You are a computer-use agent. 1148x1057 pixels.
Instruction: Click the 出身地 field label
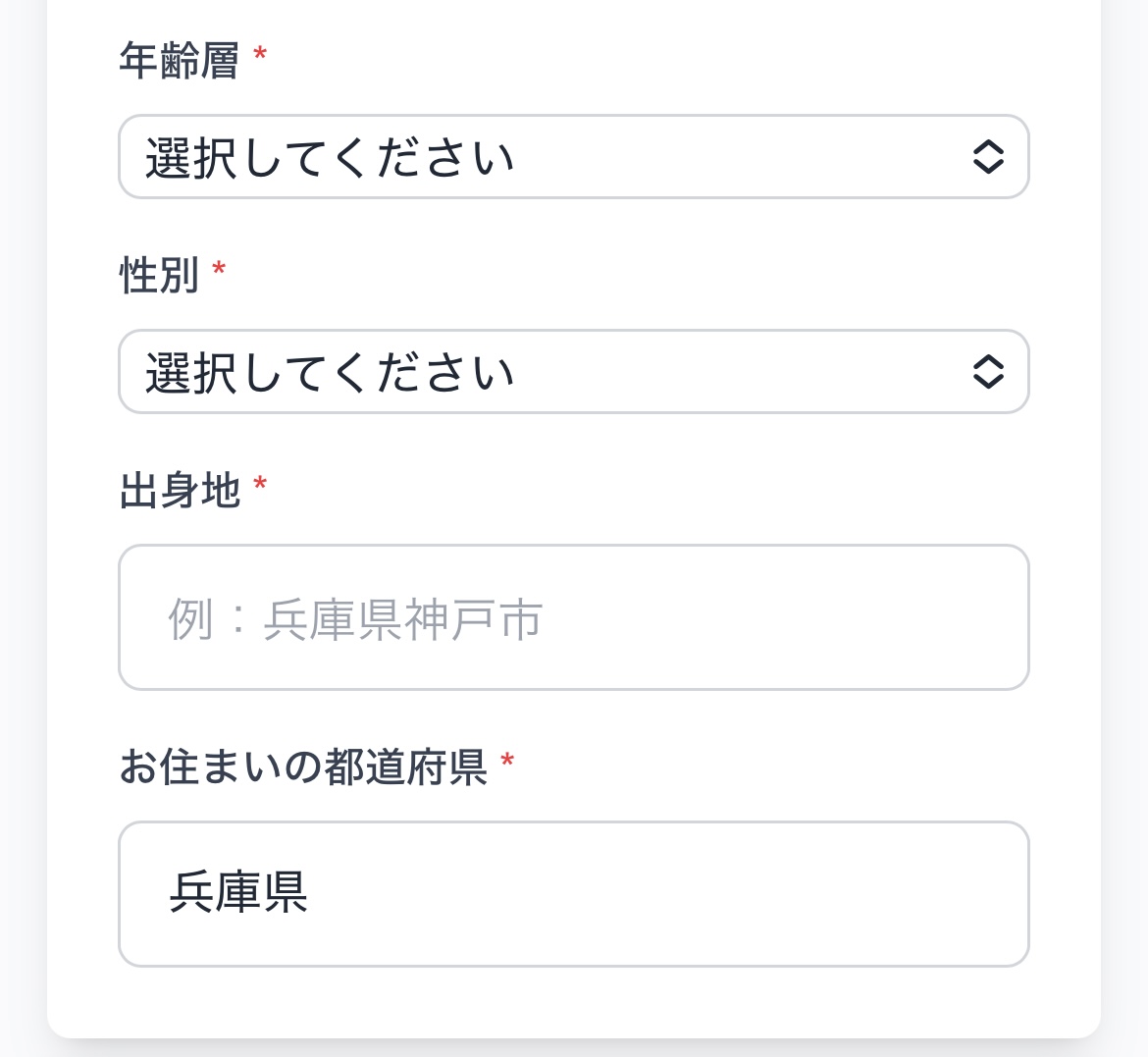click(x=180, y=491)
